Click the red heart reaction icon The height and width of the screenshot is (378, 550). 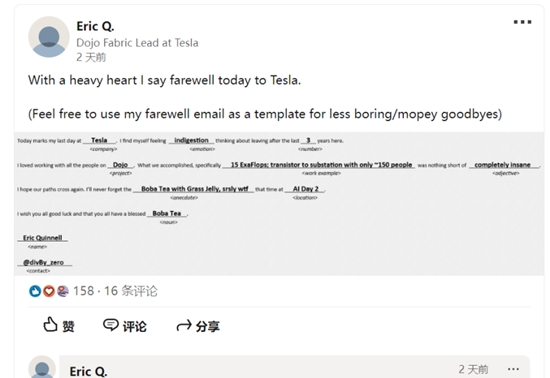49,291
